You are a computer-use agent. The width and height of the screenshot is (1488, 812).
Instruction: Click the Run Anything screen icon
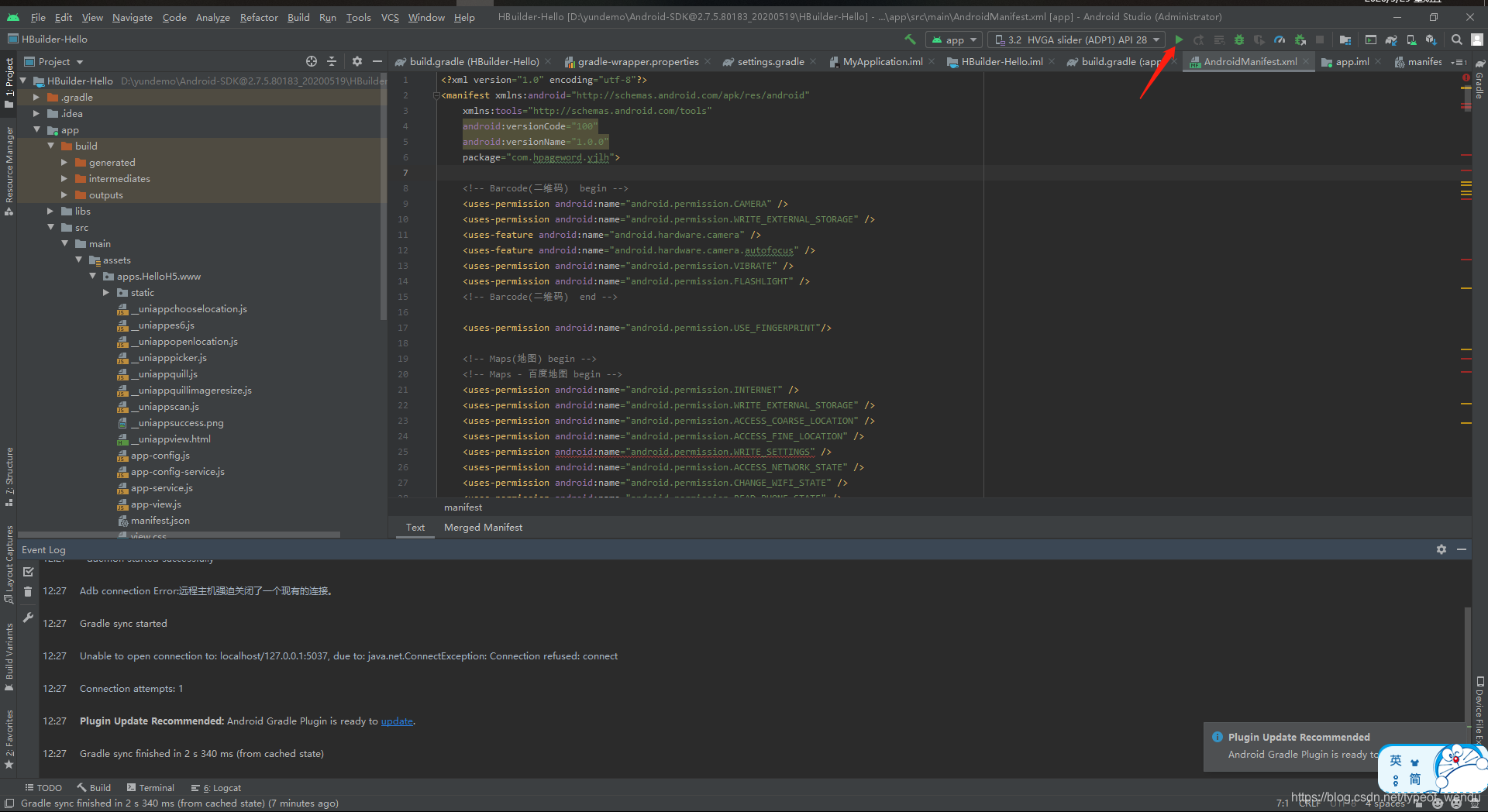[1371, 40]
